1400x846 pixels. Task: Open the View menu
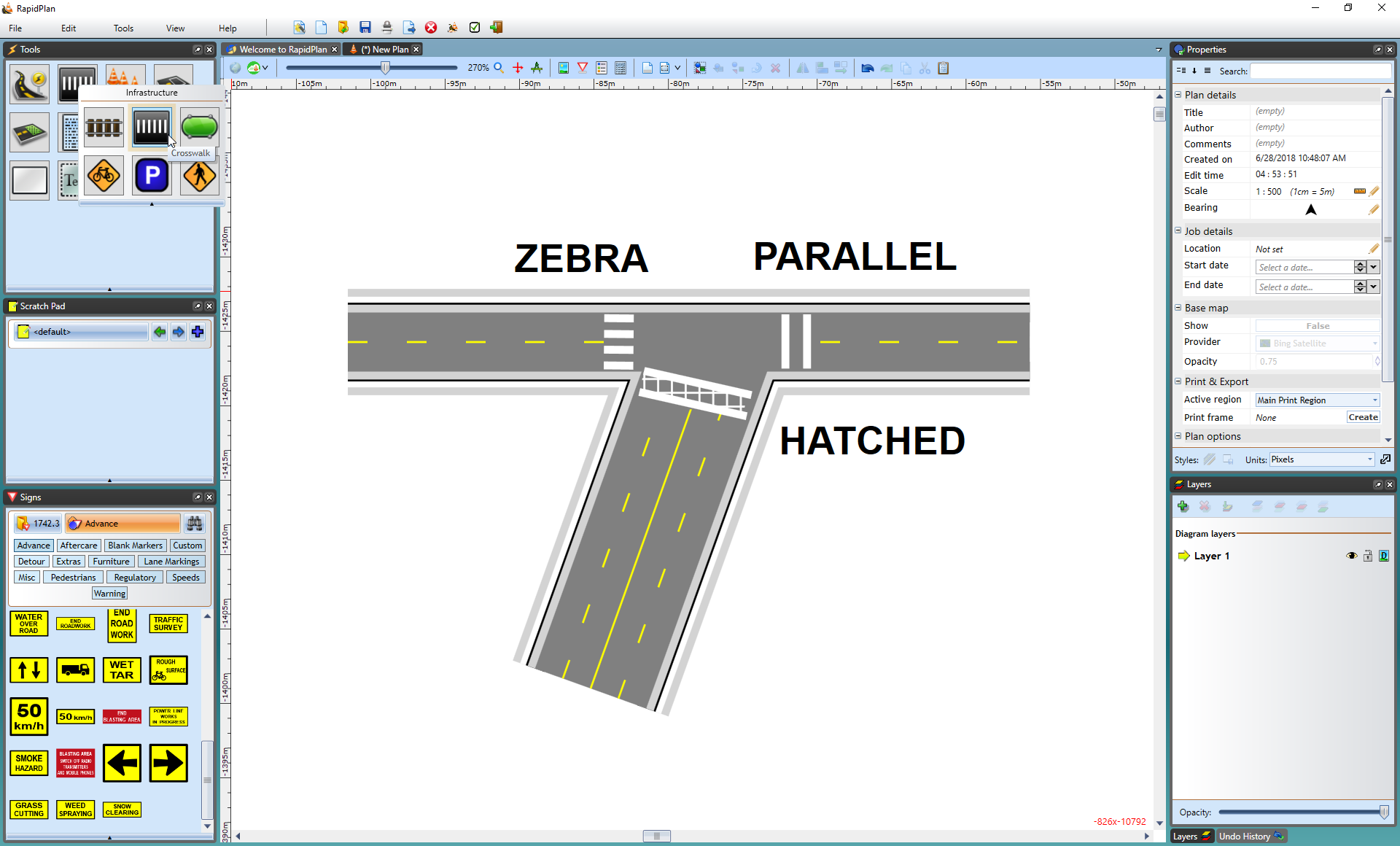pyautogui.click(x=175, y=28)
